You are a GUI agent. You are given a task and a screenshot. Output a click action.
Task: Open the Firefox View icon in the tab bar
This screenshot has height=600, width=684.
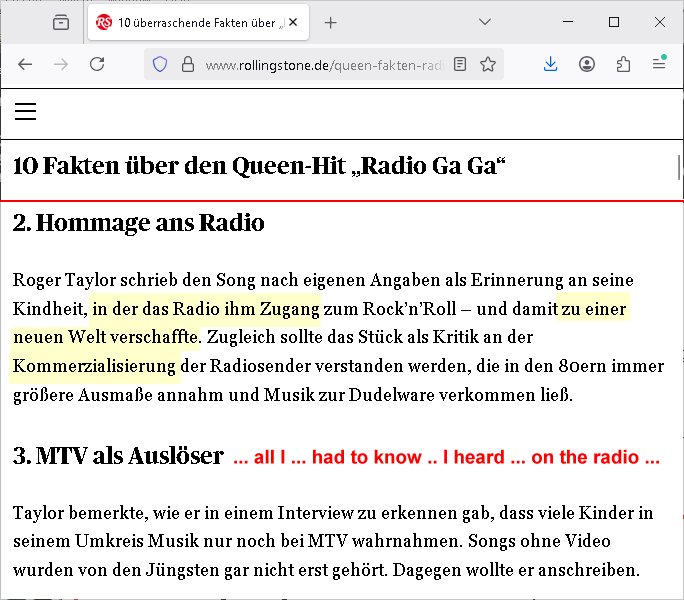pyautogui.click(x=61, y=22)
